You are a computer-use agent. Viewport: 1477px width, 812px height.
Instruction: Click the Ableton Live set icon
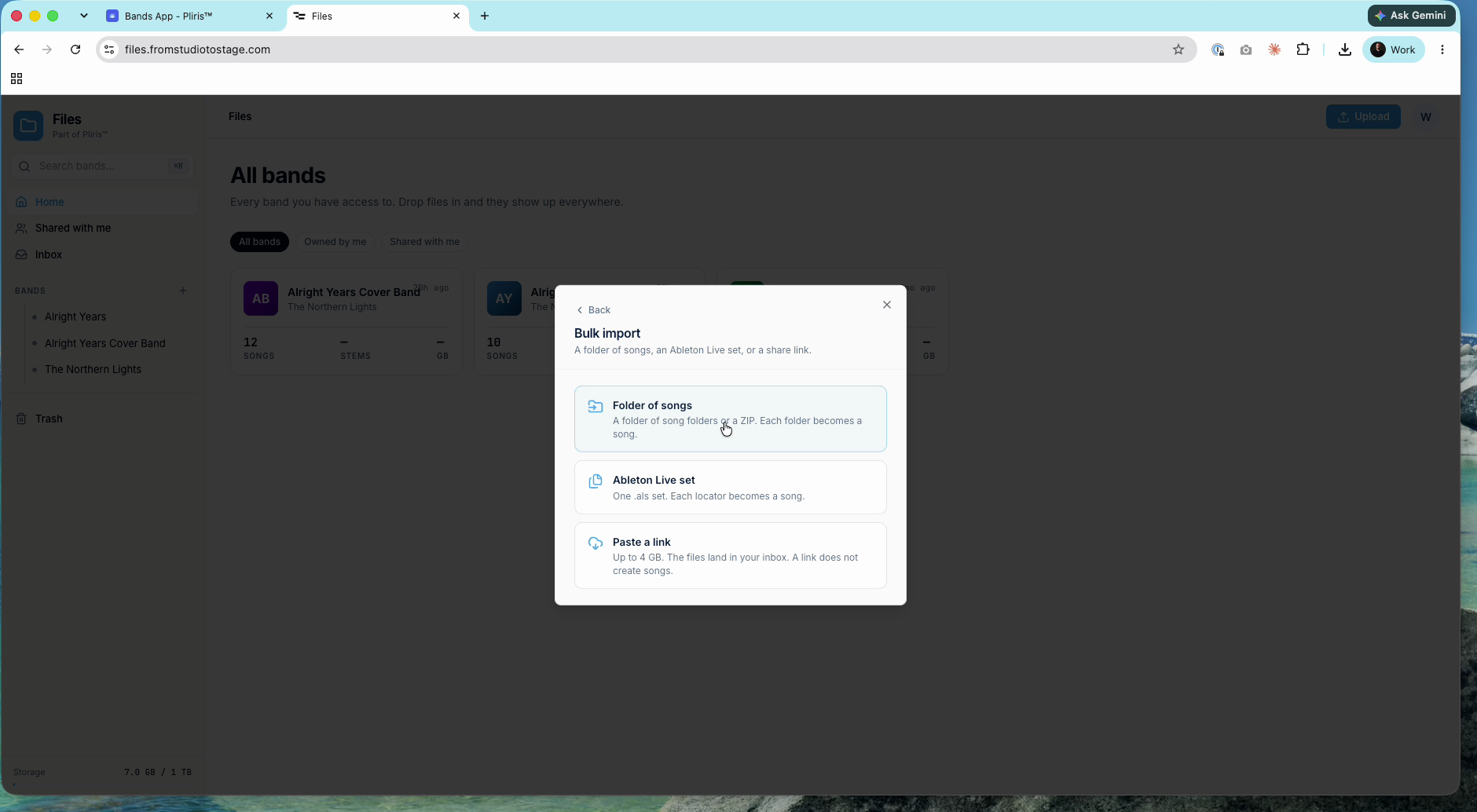(x=596, y=481)
